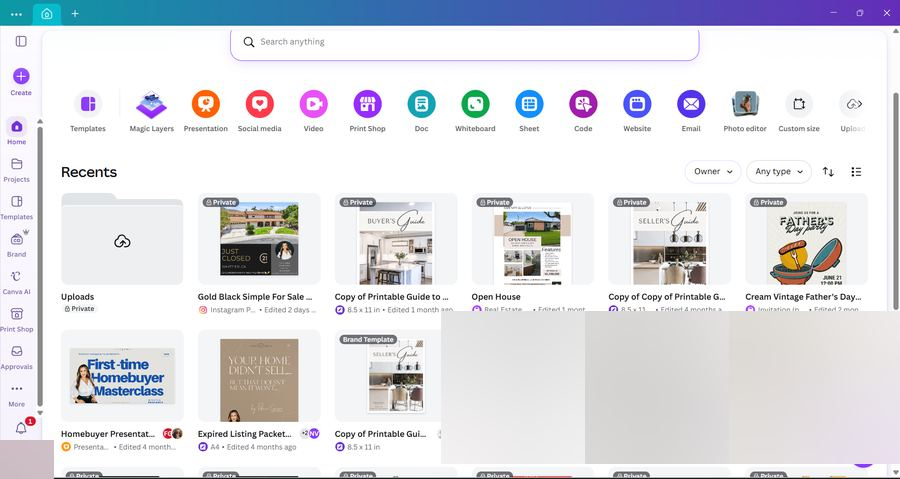
Task: Click the Expired Listing Packet title
Action: [x=245, y=434]
